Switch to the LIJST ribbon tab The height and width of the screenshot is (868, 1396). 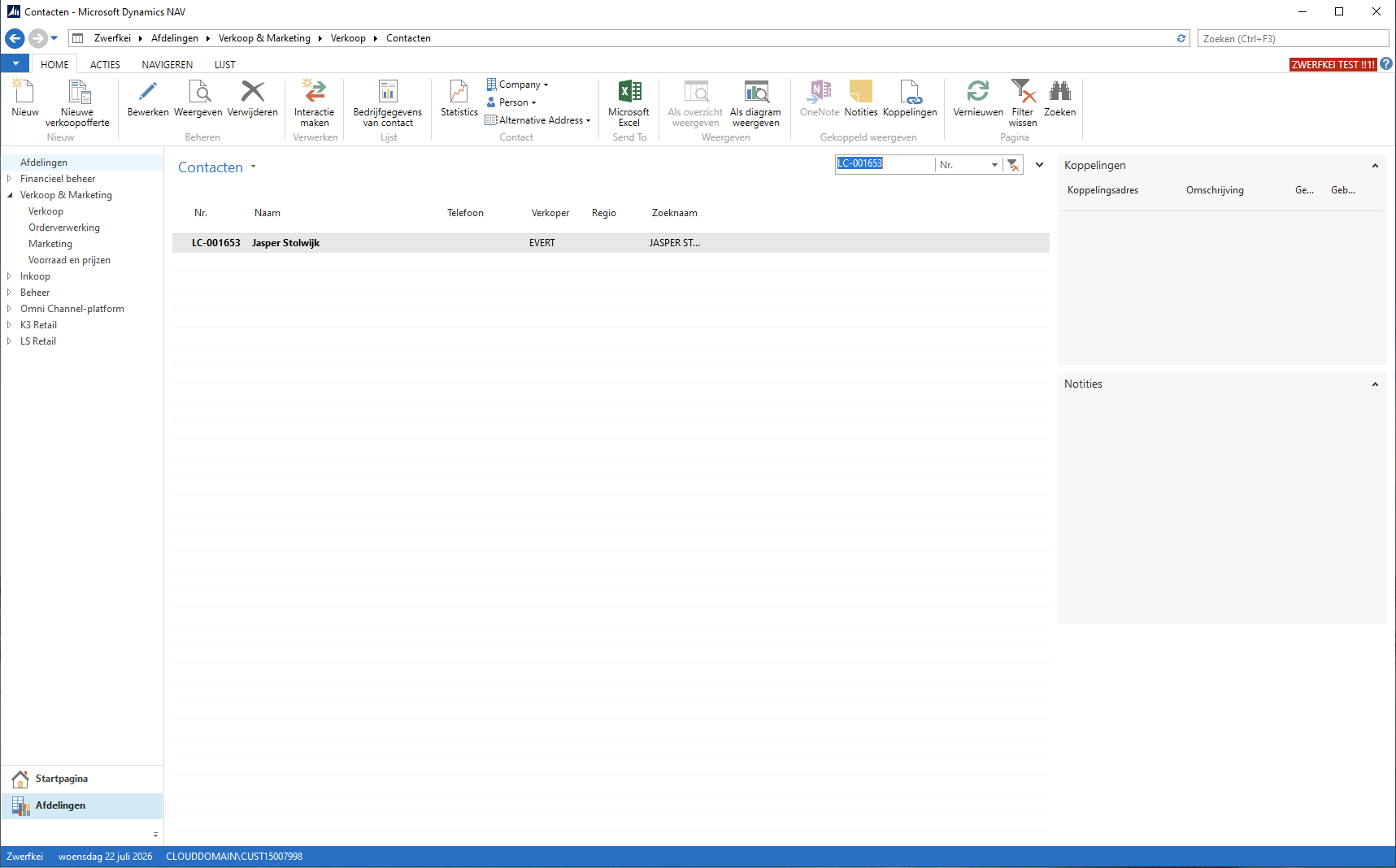point(225,64)
